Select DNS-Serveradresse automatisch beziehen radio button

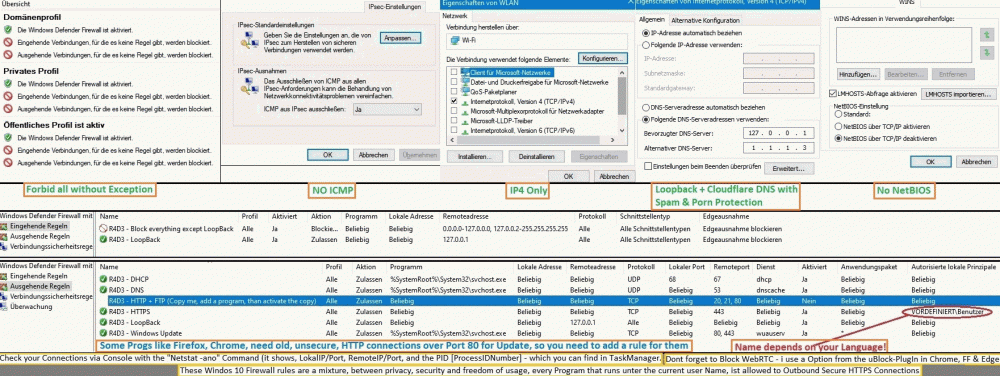pos(646,108)
